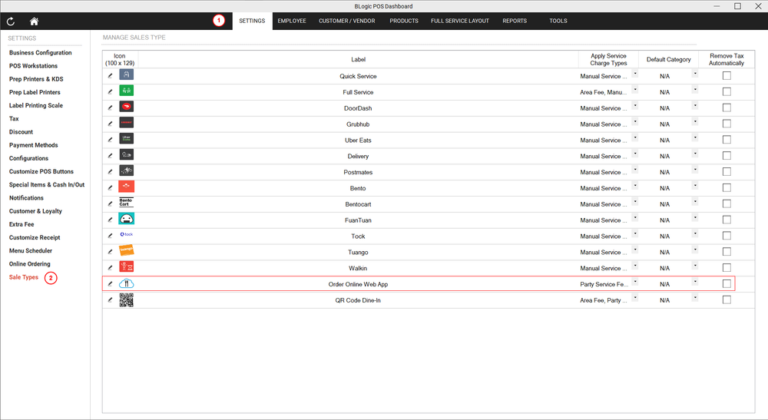This screenshot has width=768, height=420.
Task: Go to Payment Methods settings
Action: pyautogui.click(x=33, y=145)
